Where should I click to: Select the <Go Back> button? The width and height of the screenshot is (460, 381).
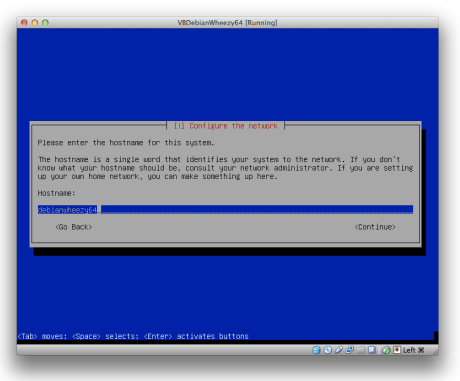pos(74,227)
